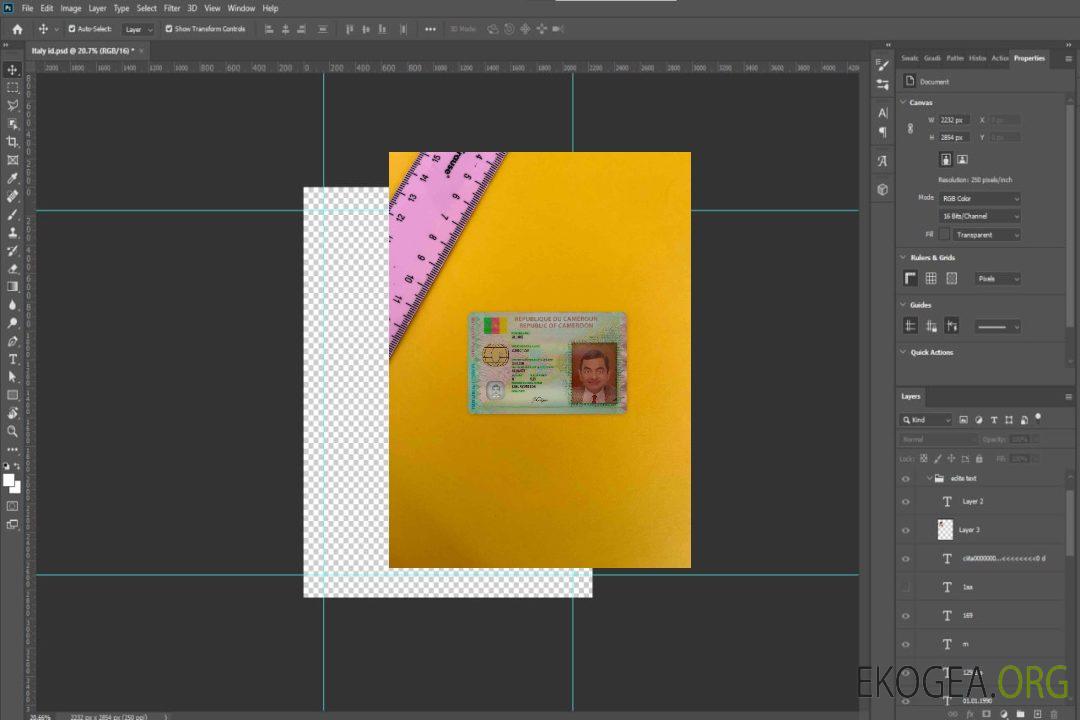Select the Eyedropper tool

tap(12, 178)
